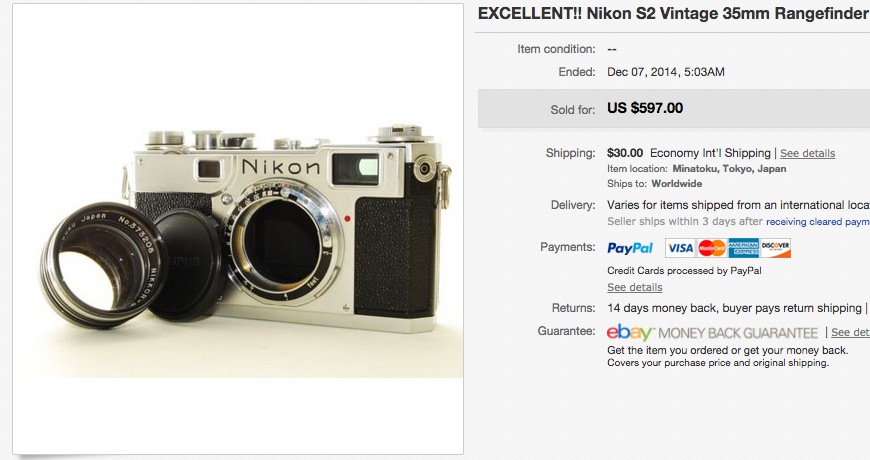The height and width of the screenshot is (460, 870).
Task: Open See details link beside Money Back Guarantee
Action: pos(850,332)
